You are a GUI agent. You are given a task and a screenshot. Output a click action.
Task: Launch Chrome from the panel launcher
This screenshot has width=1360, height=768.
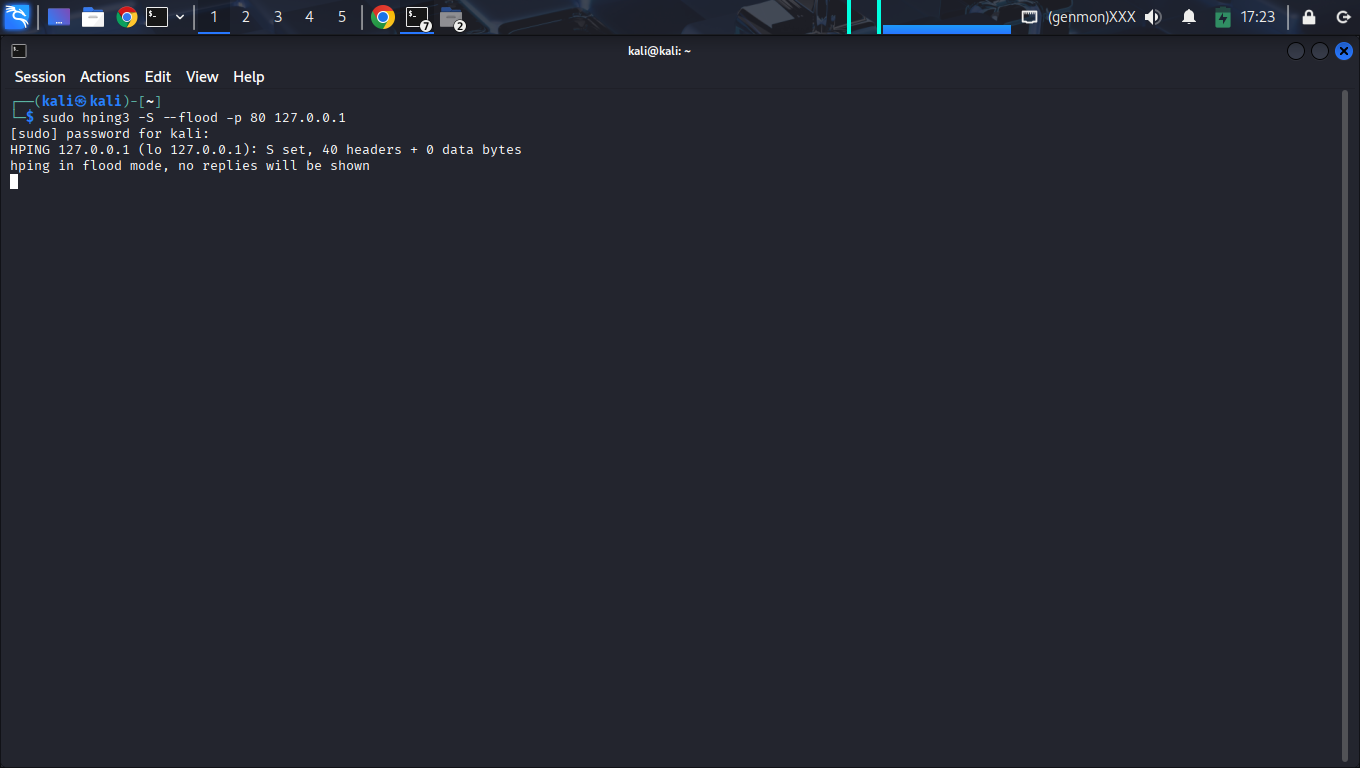tap(126, 17)
